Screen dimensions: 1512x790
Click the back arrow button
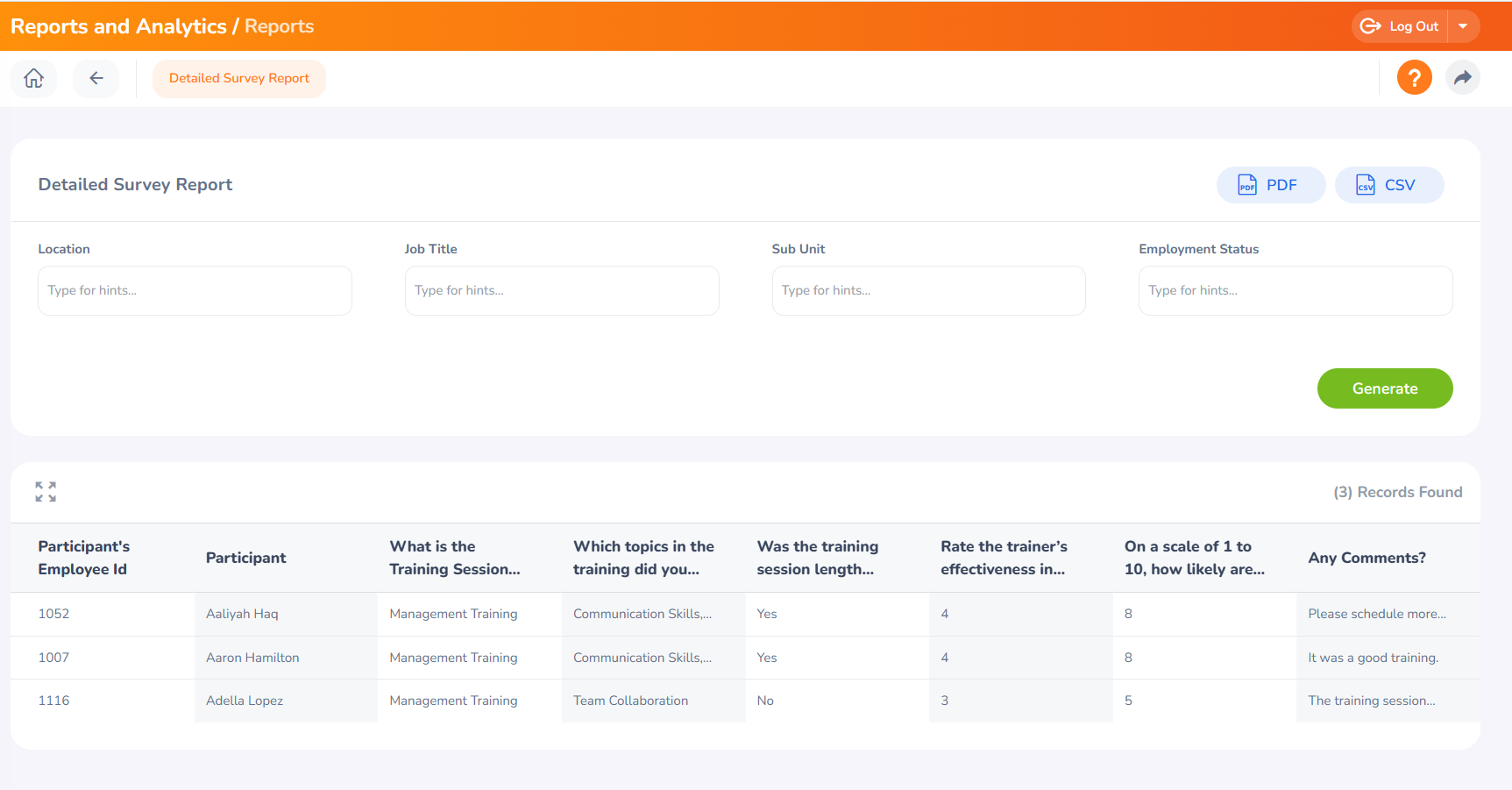tap(96, 78)
